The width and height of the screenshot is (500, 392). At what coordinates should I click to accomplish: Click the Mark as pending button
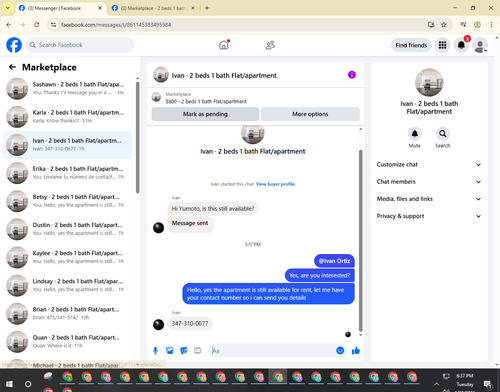205,114
